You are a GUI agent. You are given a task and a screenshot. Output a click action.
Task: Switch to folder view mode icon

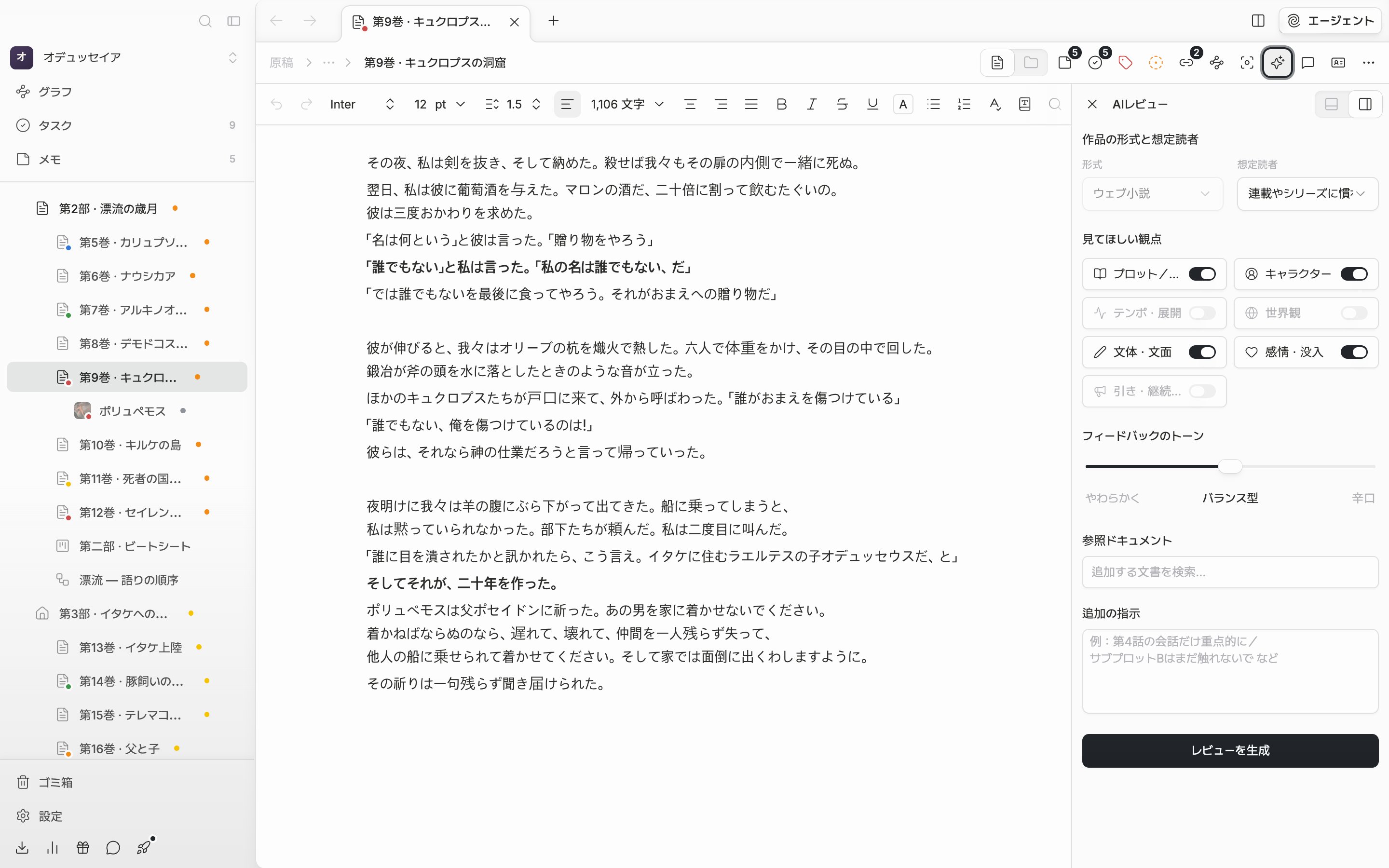[1031, 62]
